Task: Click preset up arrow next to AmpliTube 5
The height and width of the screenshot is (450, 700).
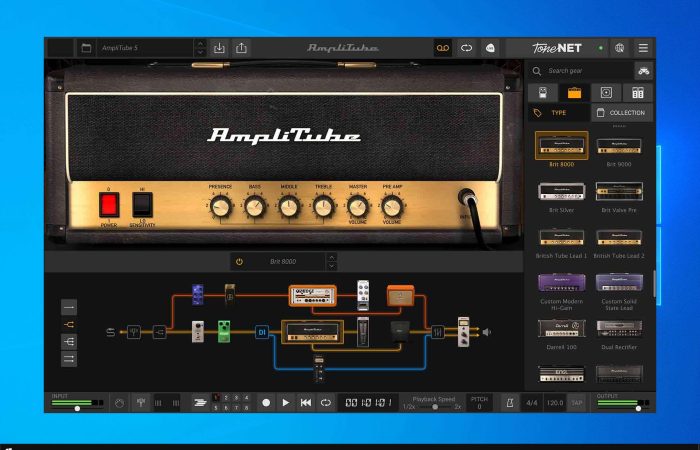Action: (x=200, y=44)
